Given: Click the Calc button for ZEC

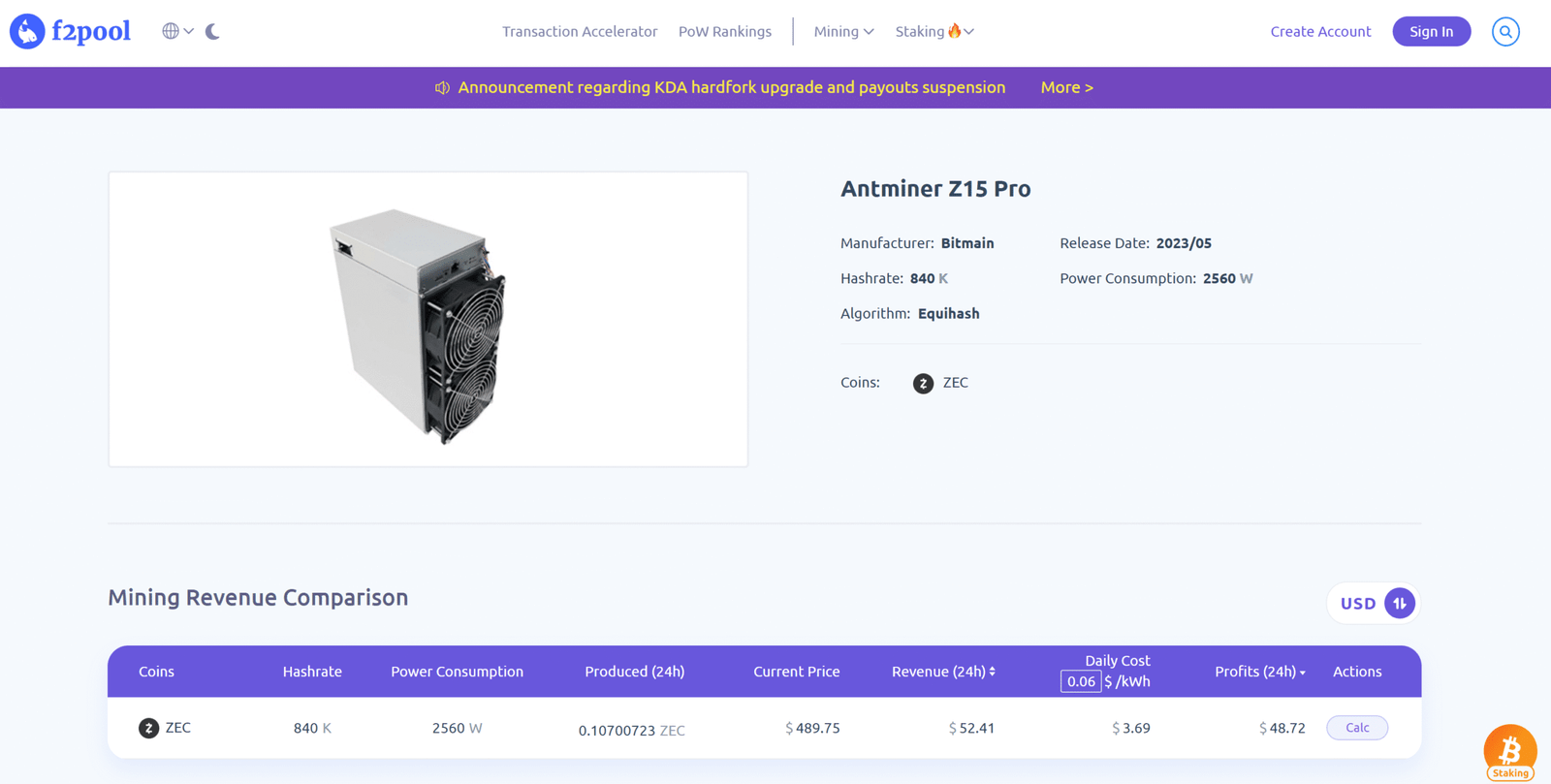Looking at the screenshot, I should point(1356,728).
